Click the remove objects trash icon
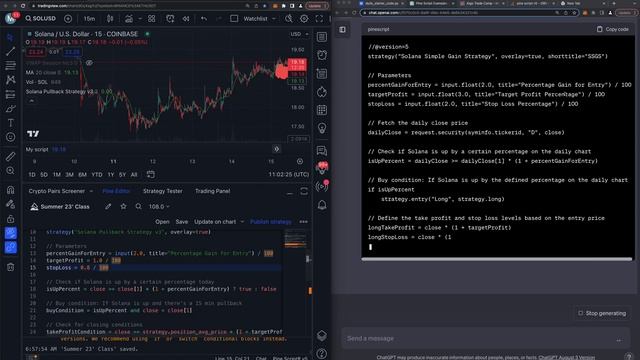This screenshot has width=640, height=360. pos(11,267)
